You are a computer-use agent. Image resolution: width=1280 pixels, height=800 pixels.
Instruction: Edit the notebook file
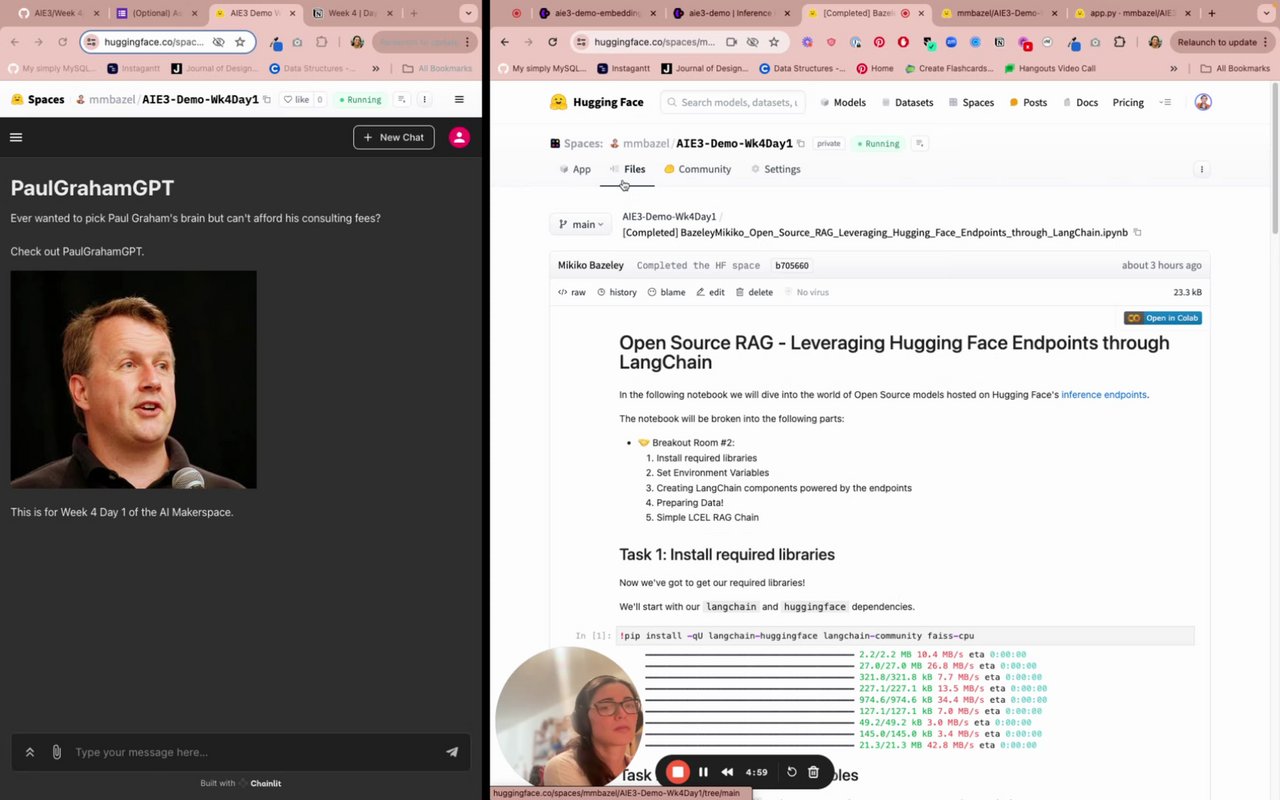pyautogui.click(x=710, y=292)
